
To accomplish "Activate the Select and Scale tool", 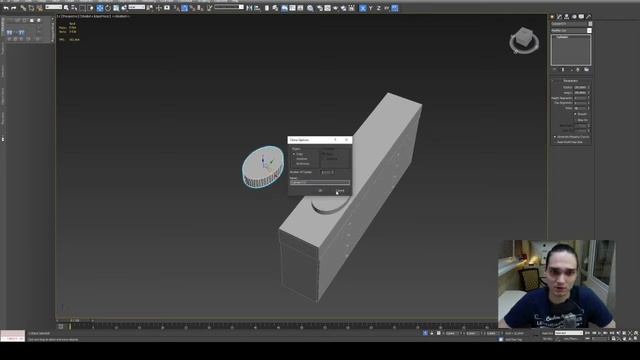I will click(116, 8).
